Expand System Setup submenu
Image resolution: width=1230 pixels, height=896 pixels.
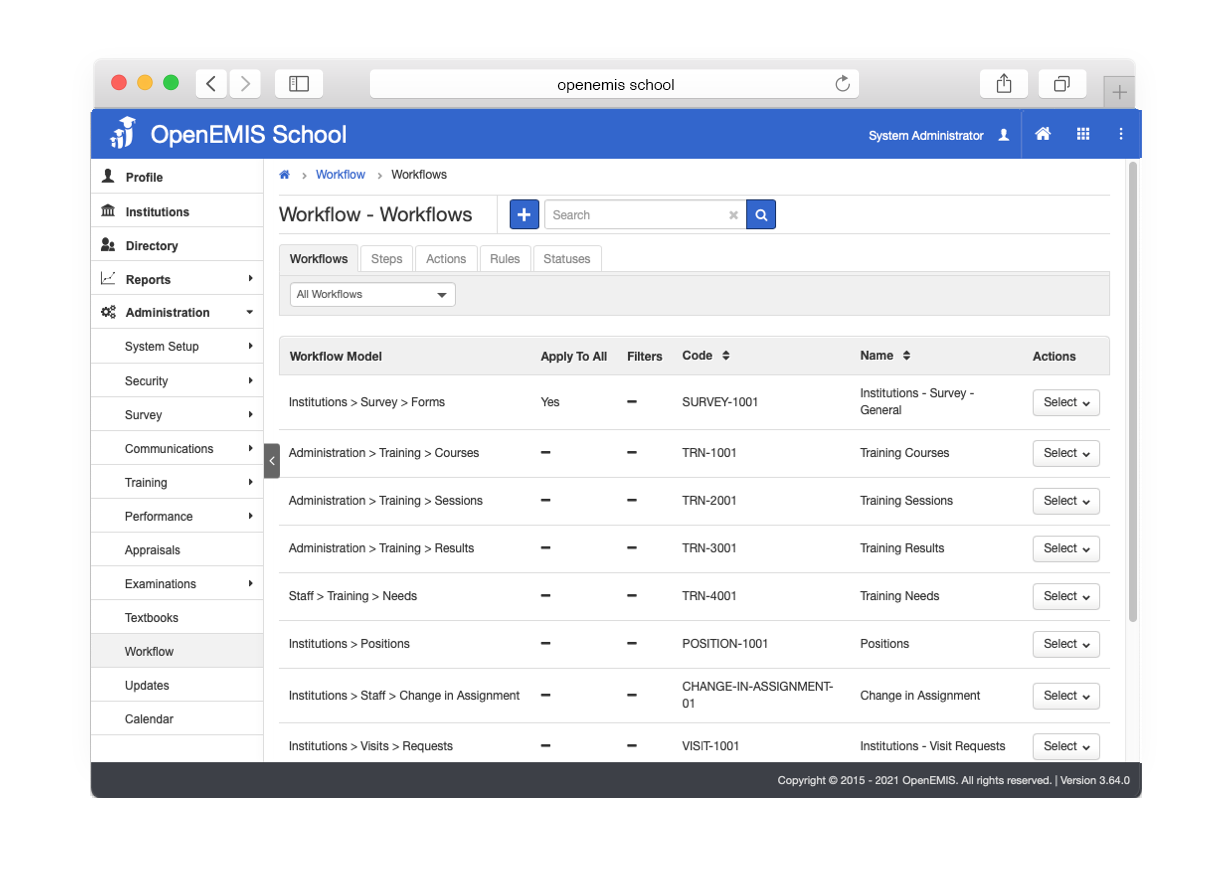177,347
